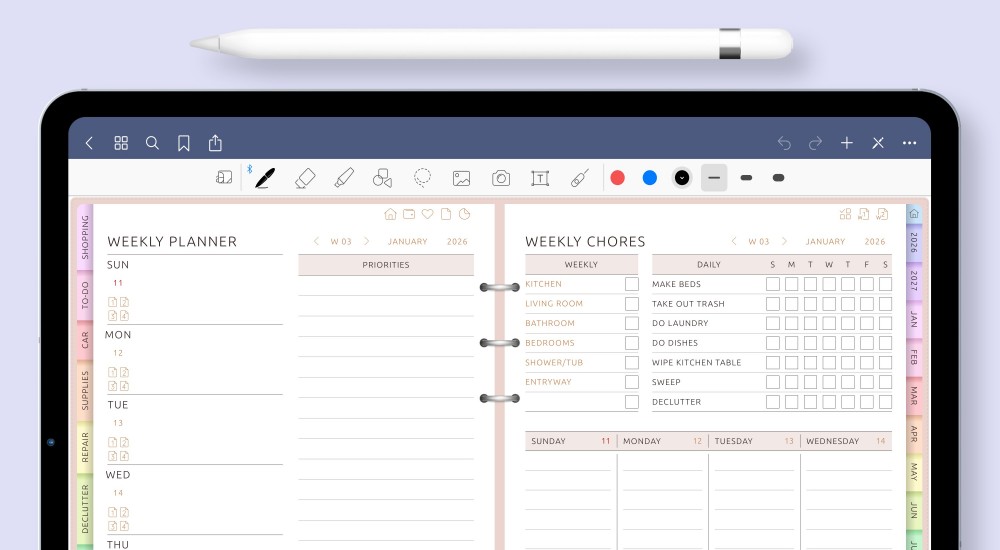
Task: Open the SUPPLIES side tab
Action: (x=85, y=390)
